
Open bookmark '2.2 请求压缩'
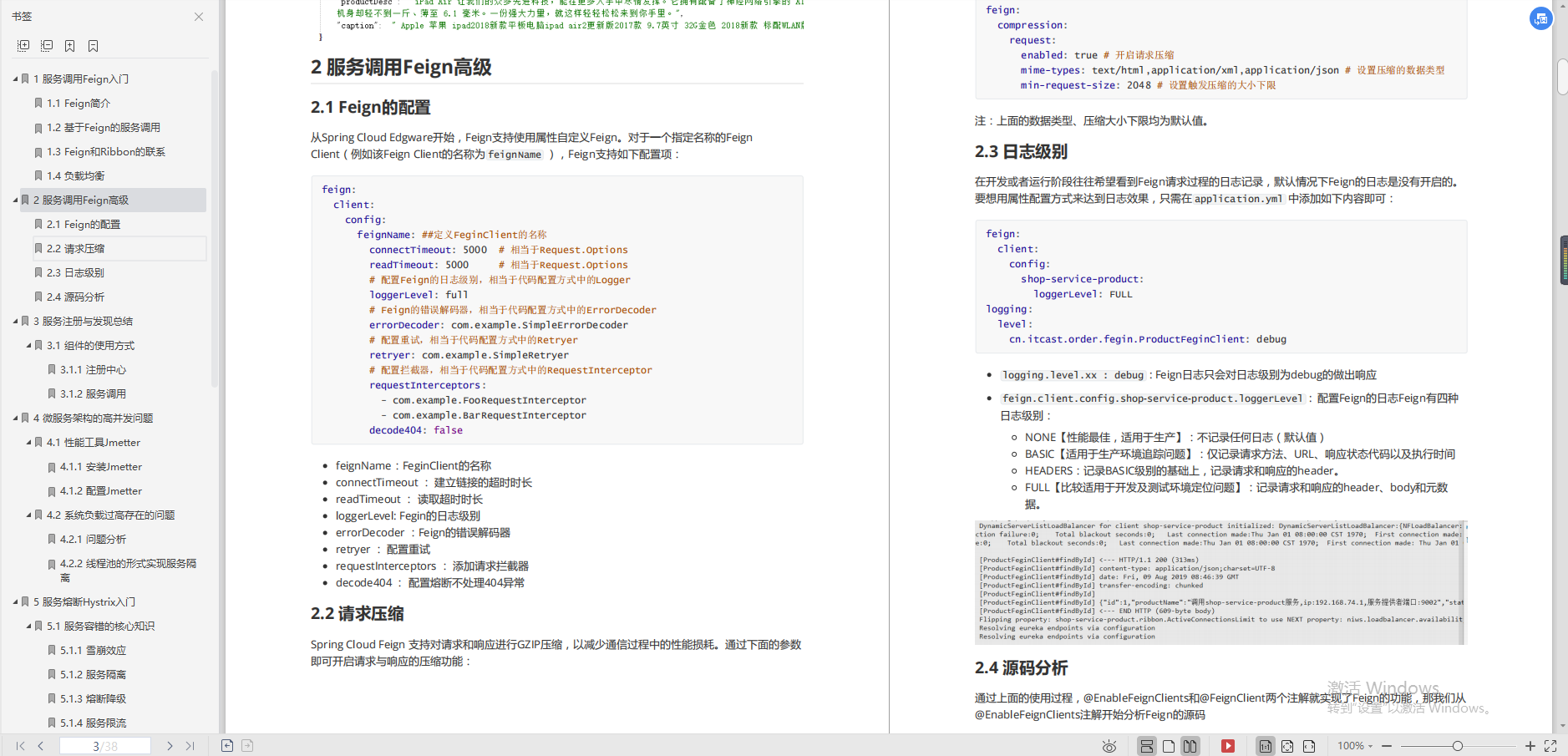[76, 248]
